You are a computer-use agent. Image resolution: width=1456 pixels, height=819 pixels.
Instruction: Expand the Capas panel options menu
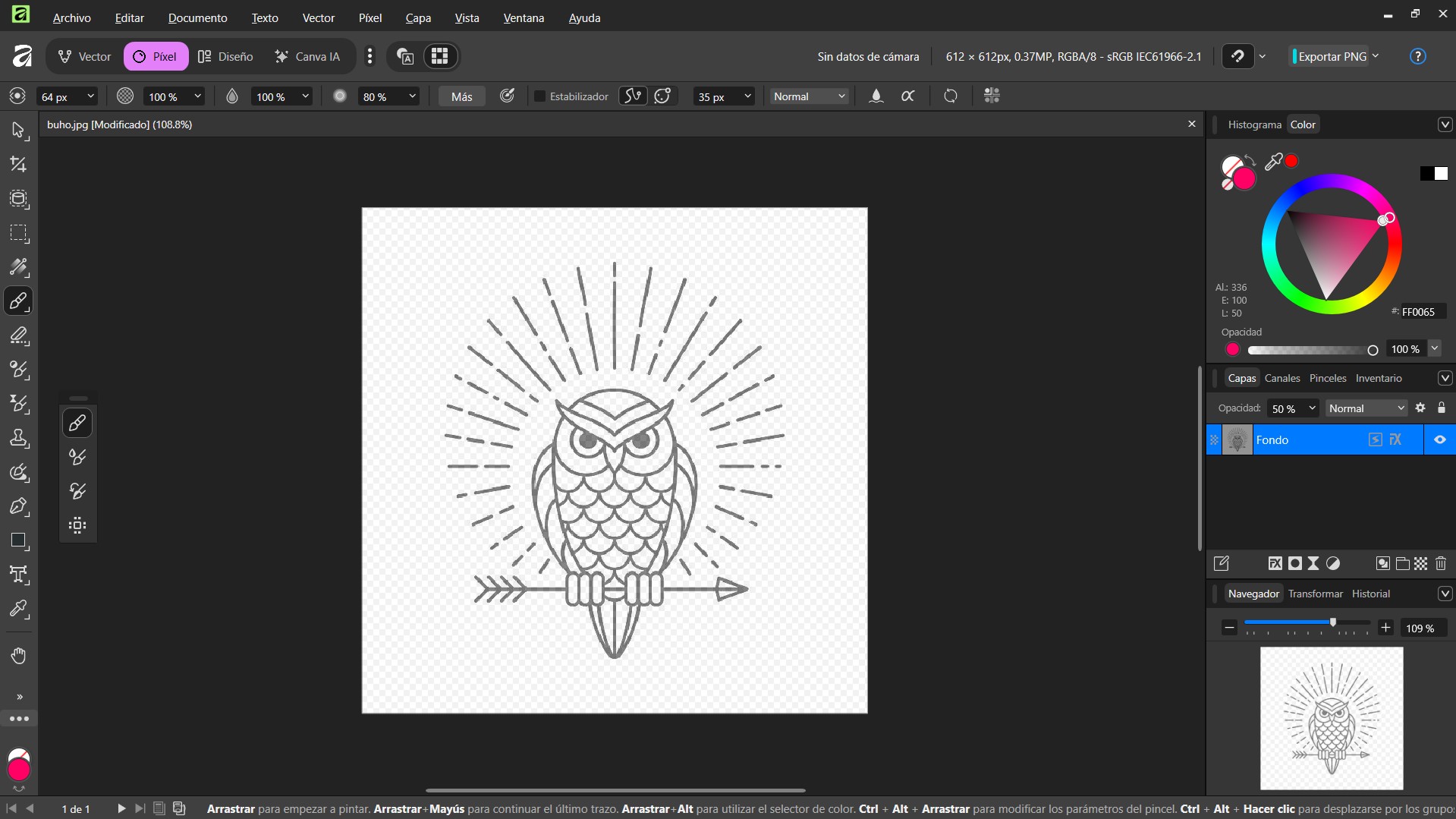tap(1445, 378)
